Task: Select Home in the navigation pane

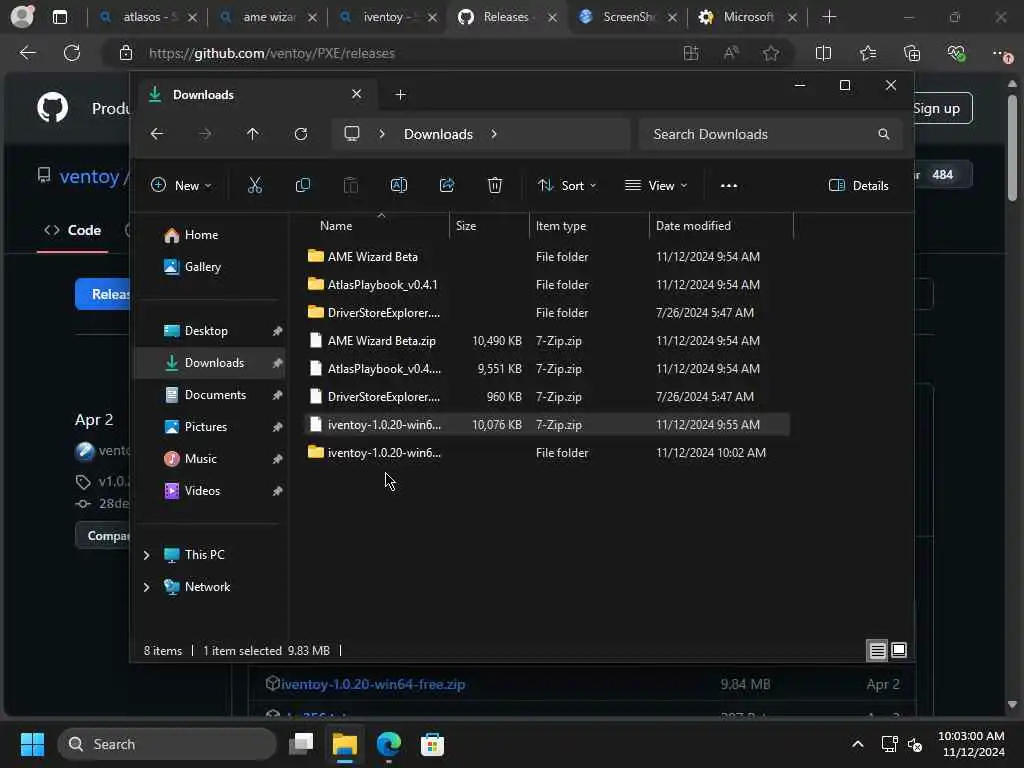Action: coord(201,235)
